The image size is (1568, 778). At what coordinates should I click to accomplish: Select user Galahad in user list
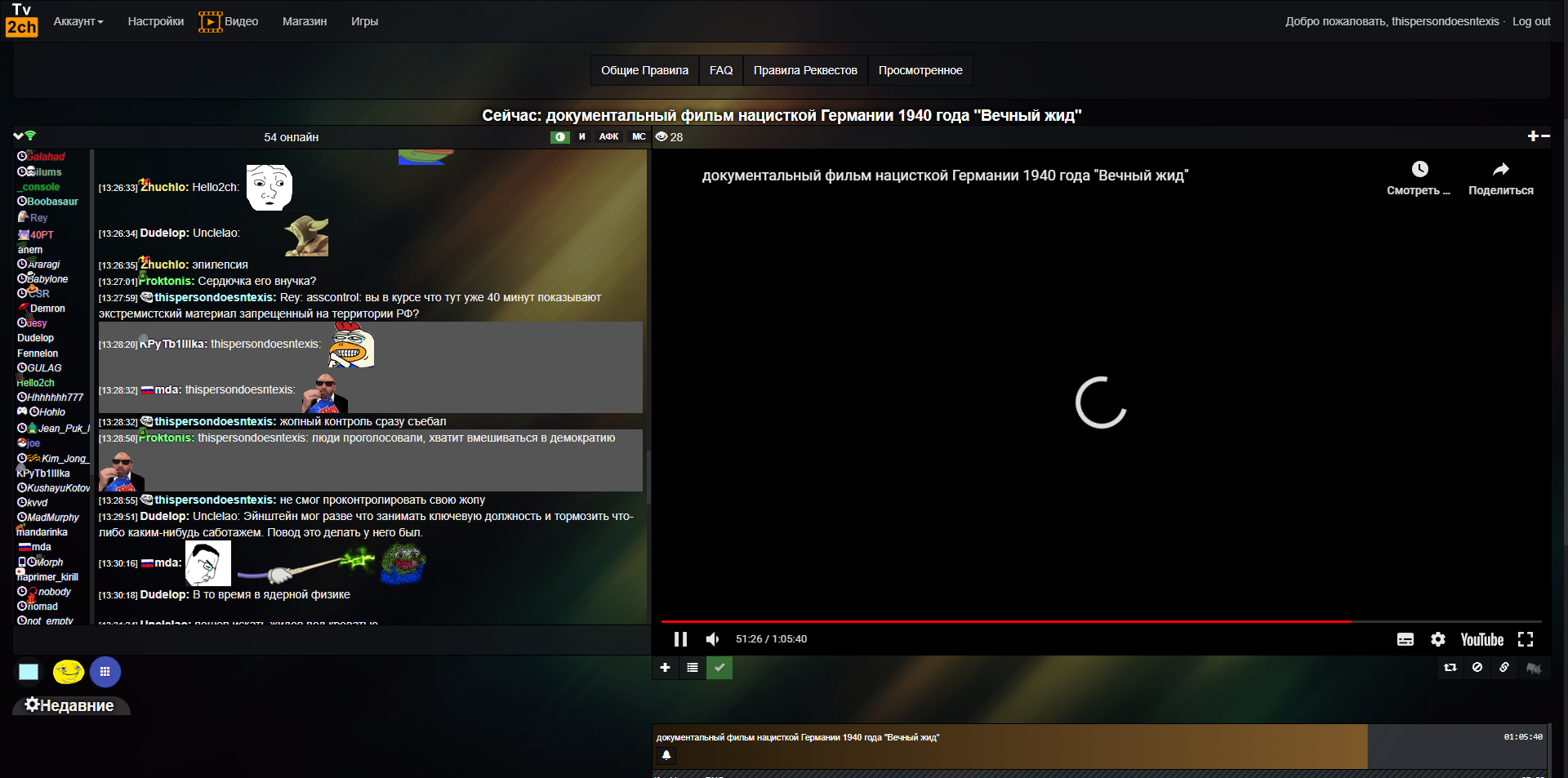click(46, 157)
